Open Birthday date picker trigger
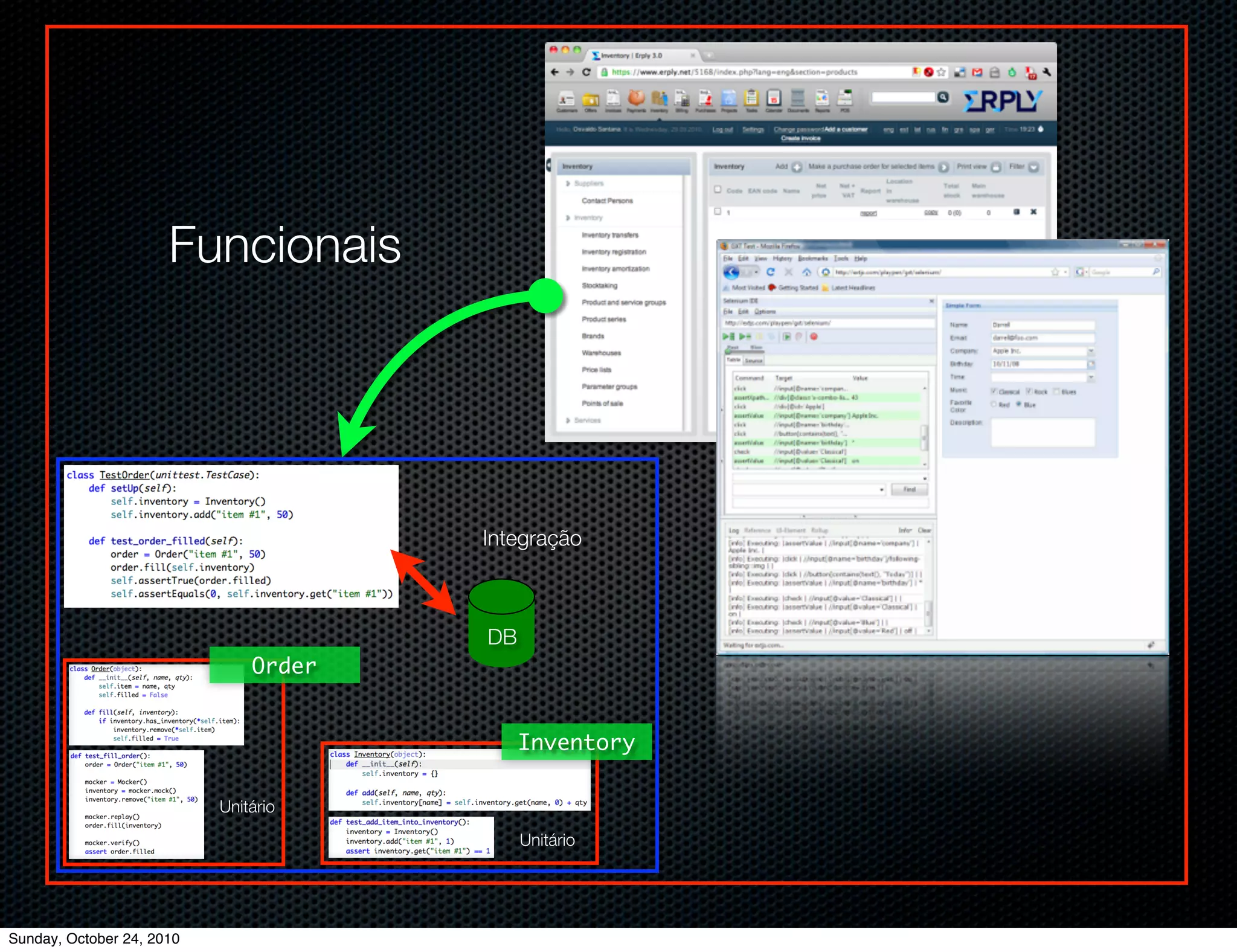This screenshot has width=1237, height=952. tap(1091, 364)
